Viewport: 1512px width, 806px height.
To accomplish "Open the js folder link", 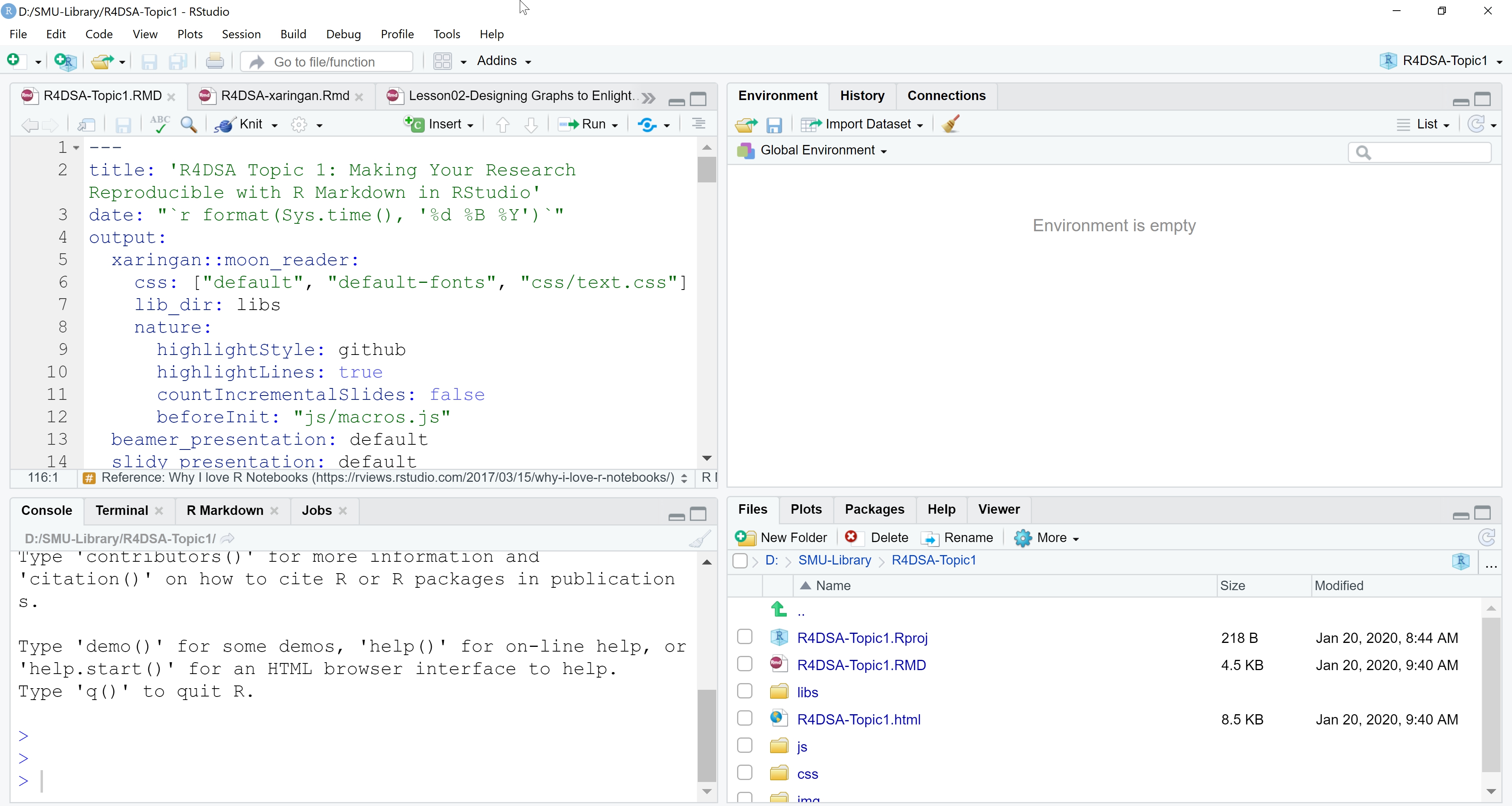I will point(802,747).
